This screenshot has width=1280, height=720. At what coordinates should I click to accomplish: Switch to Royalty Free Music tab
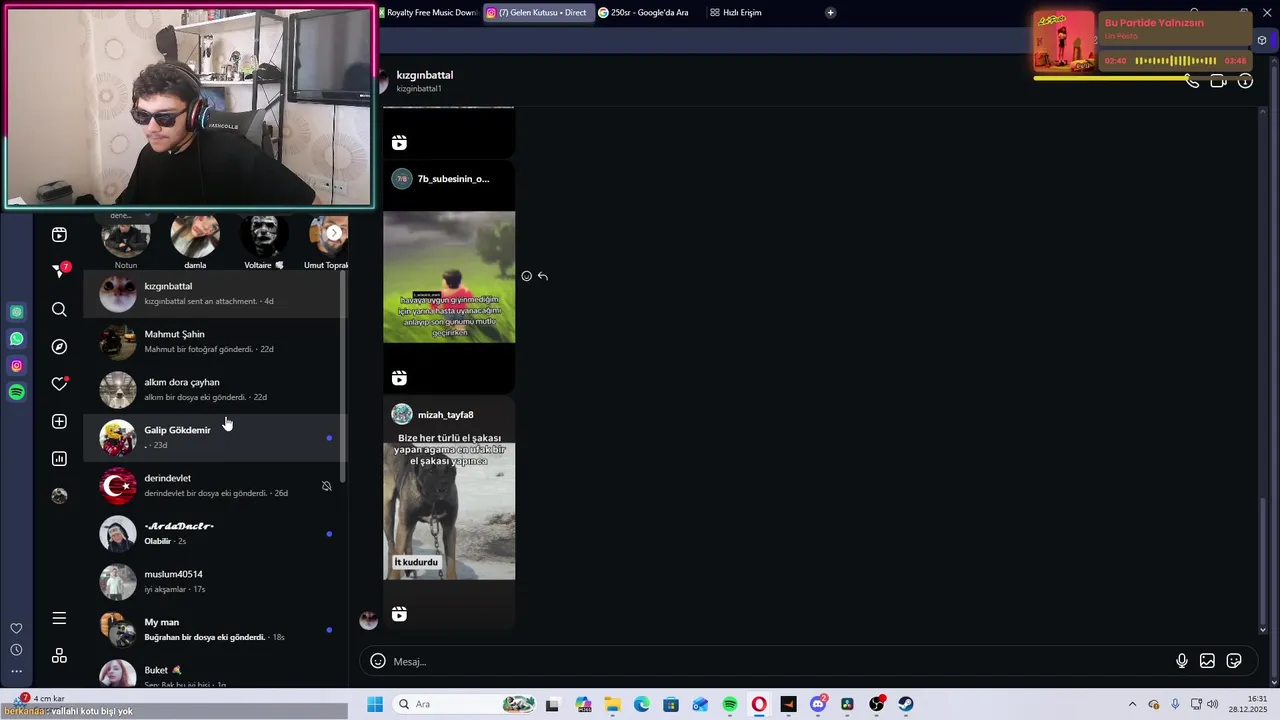[x=428, y=12]
